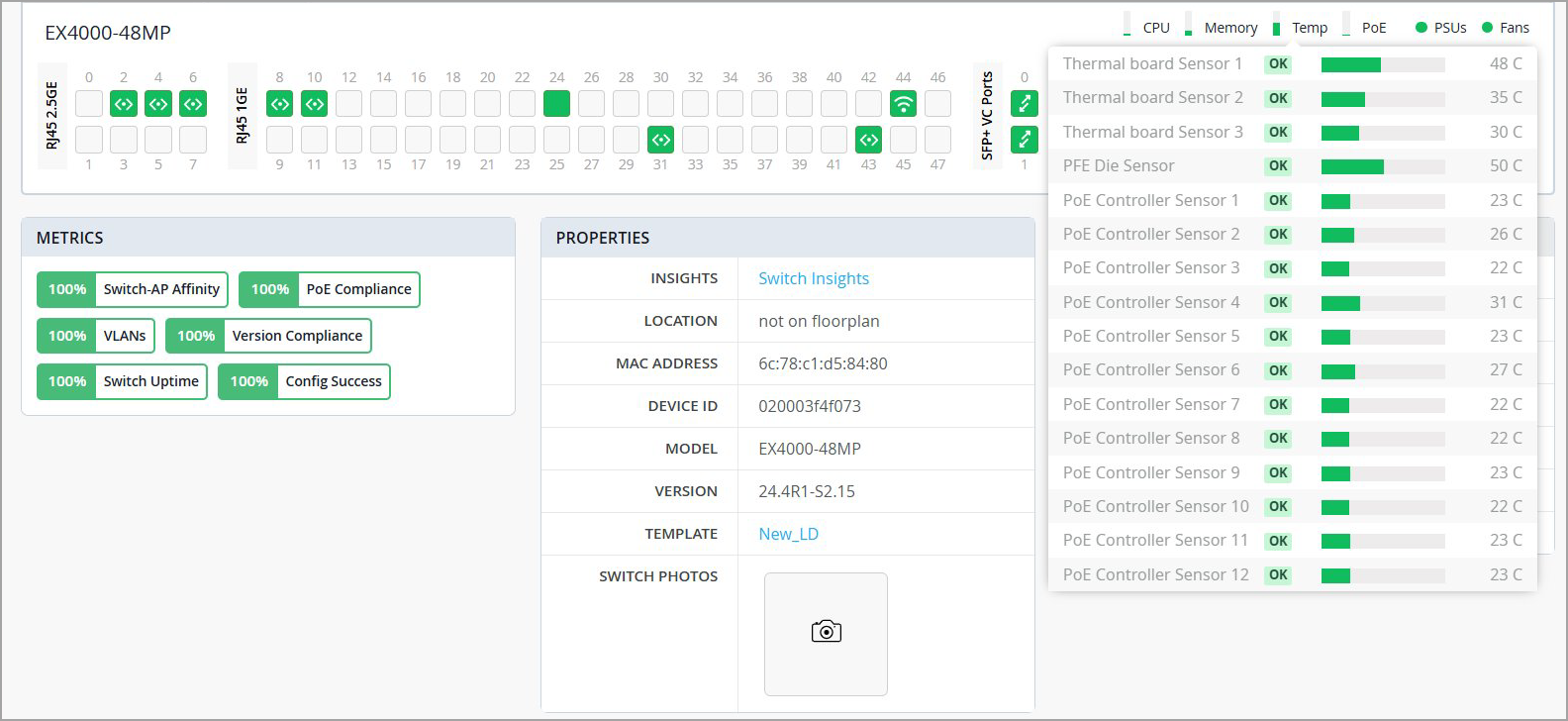The width and height of the screenshot is (1568, 721).
Task: Select inactive port 1 in RJ45 2.5GE
Action: pos(89,140)
